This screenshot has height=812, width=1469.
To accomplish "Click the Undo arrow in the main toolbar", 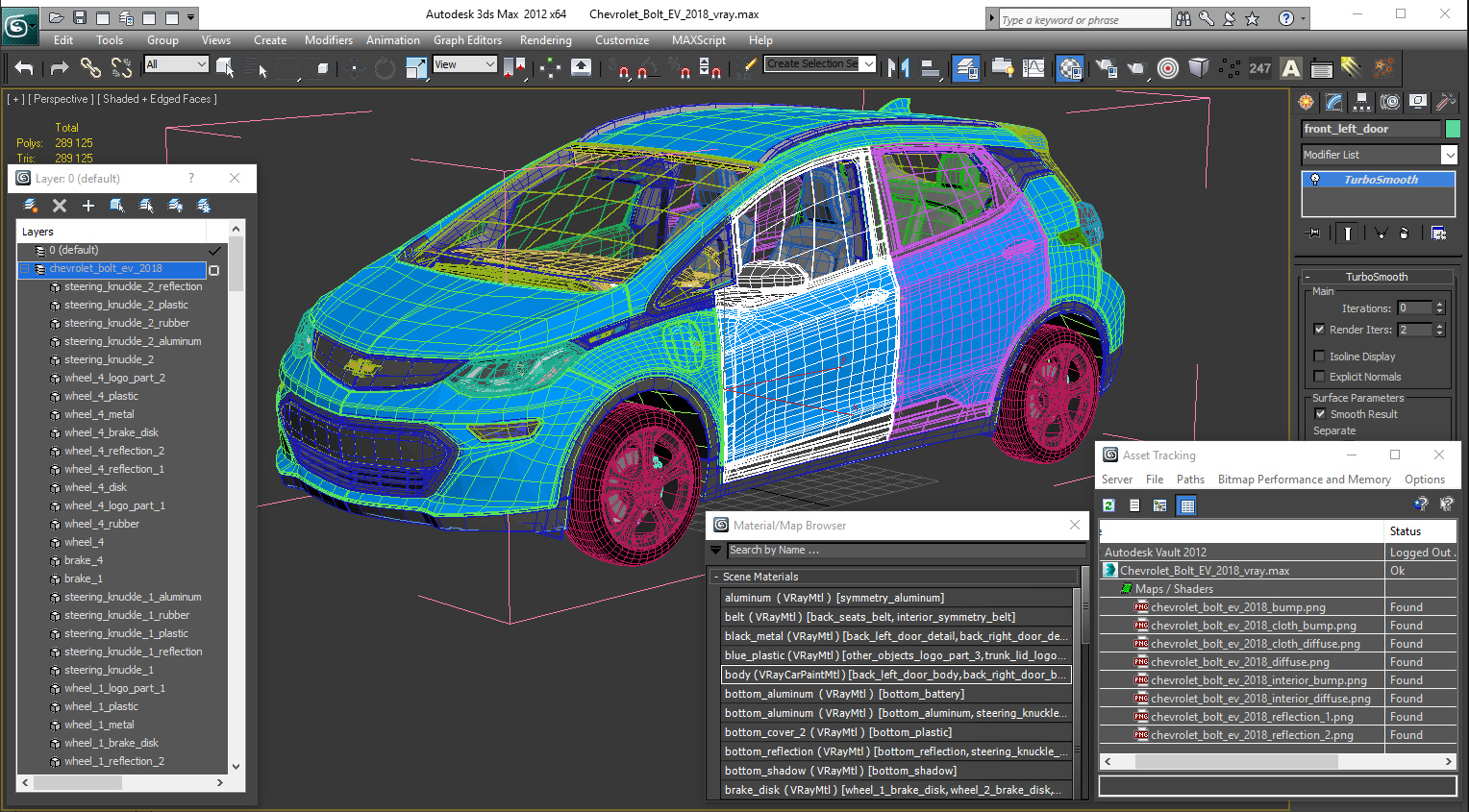I will tap(24, 67).
